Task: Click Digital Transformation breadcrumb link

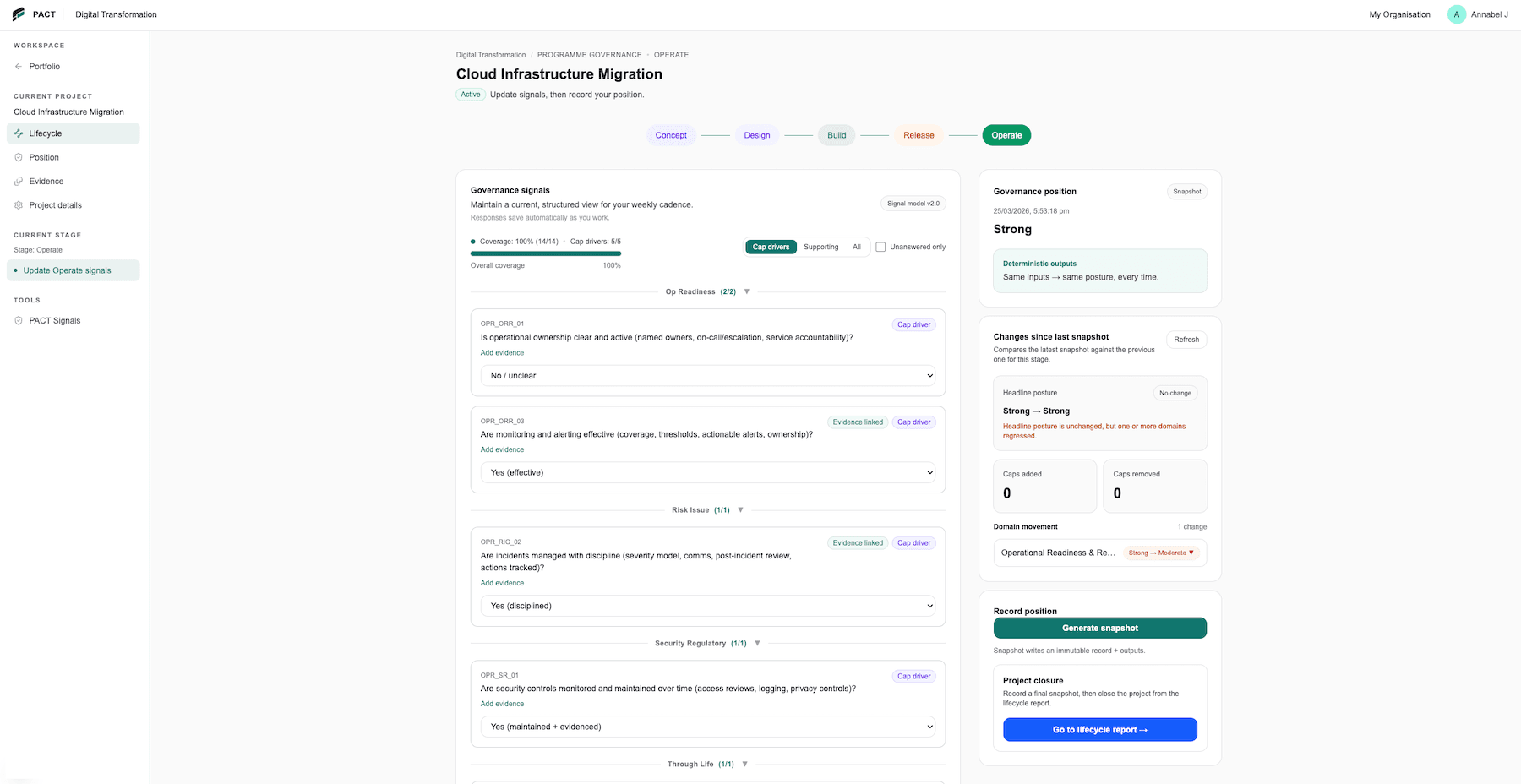Action: pyautogui.click(x=491, y=55)
